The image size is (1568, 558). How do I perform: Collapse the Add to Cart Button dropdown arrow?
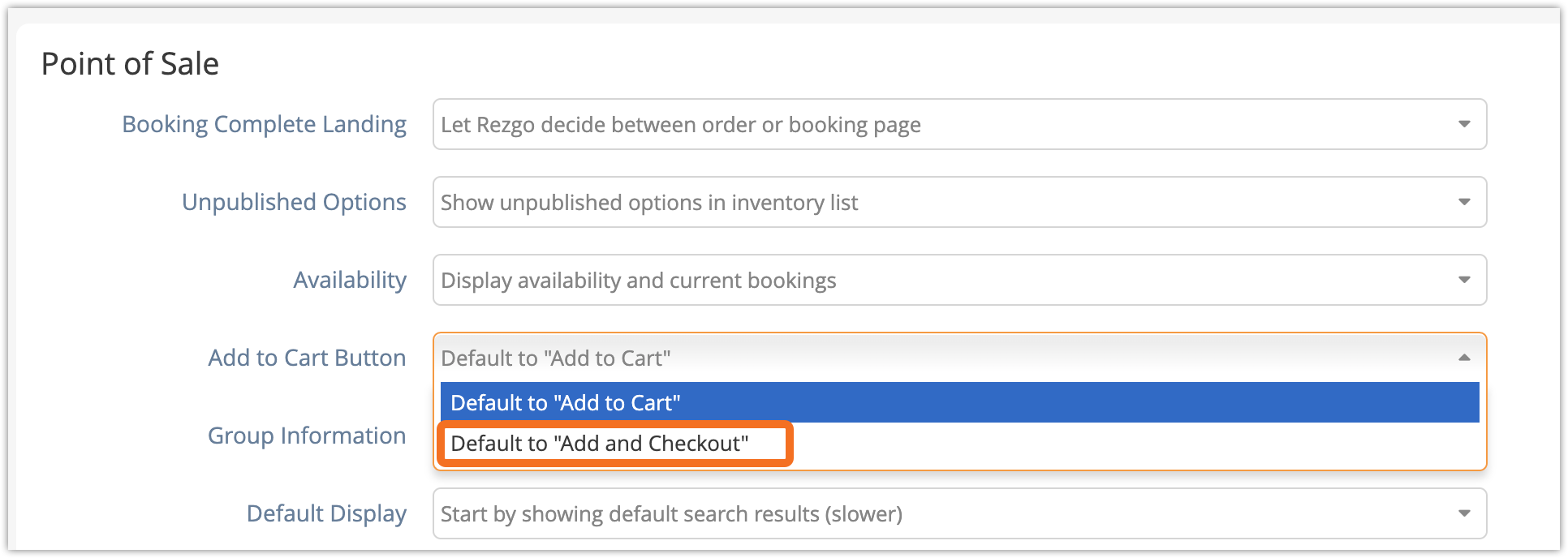pos(1464,358)
